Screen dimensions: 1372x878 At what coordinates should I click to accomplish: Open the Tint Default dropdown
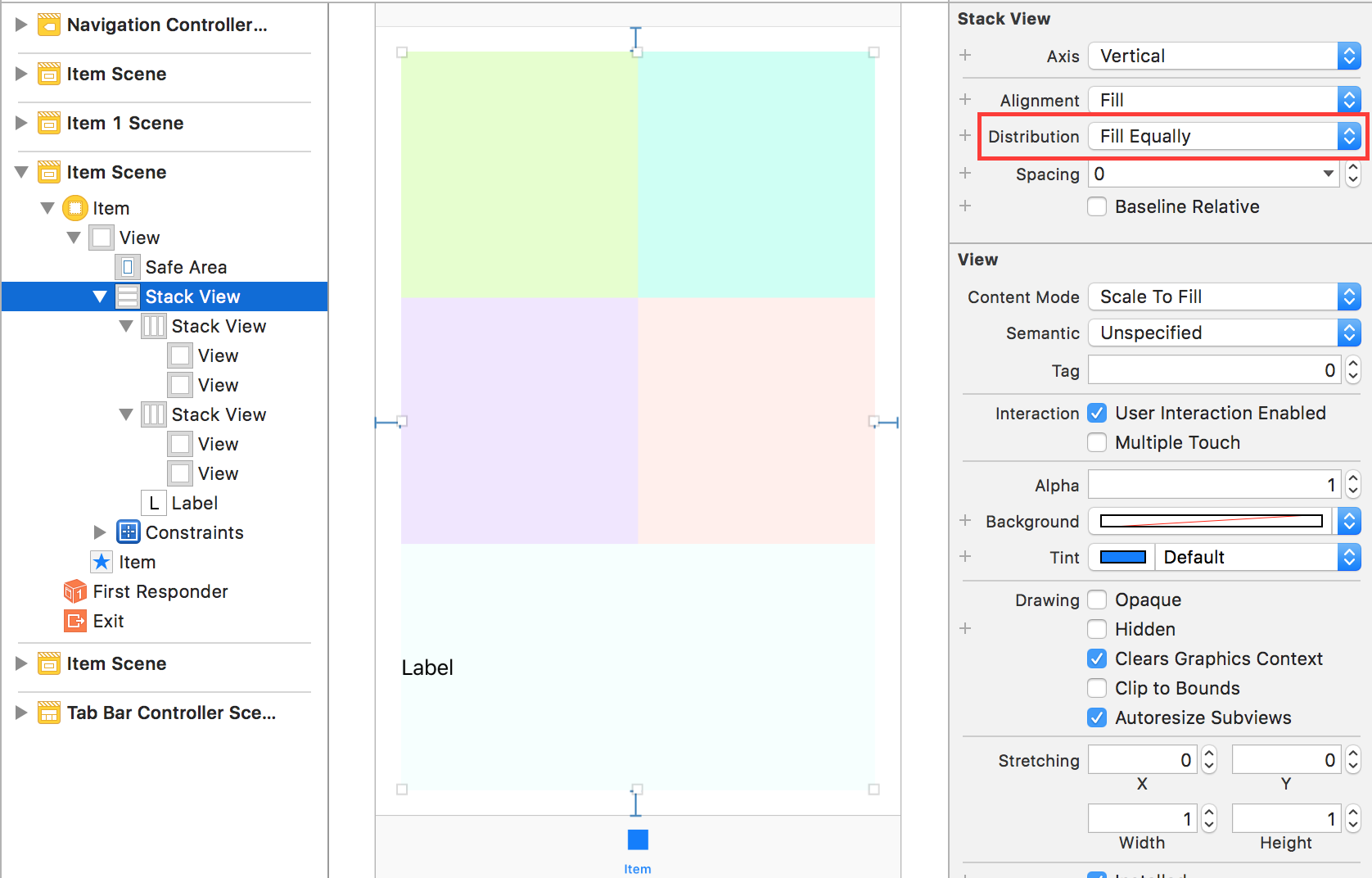point(1258,557)
